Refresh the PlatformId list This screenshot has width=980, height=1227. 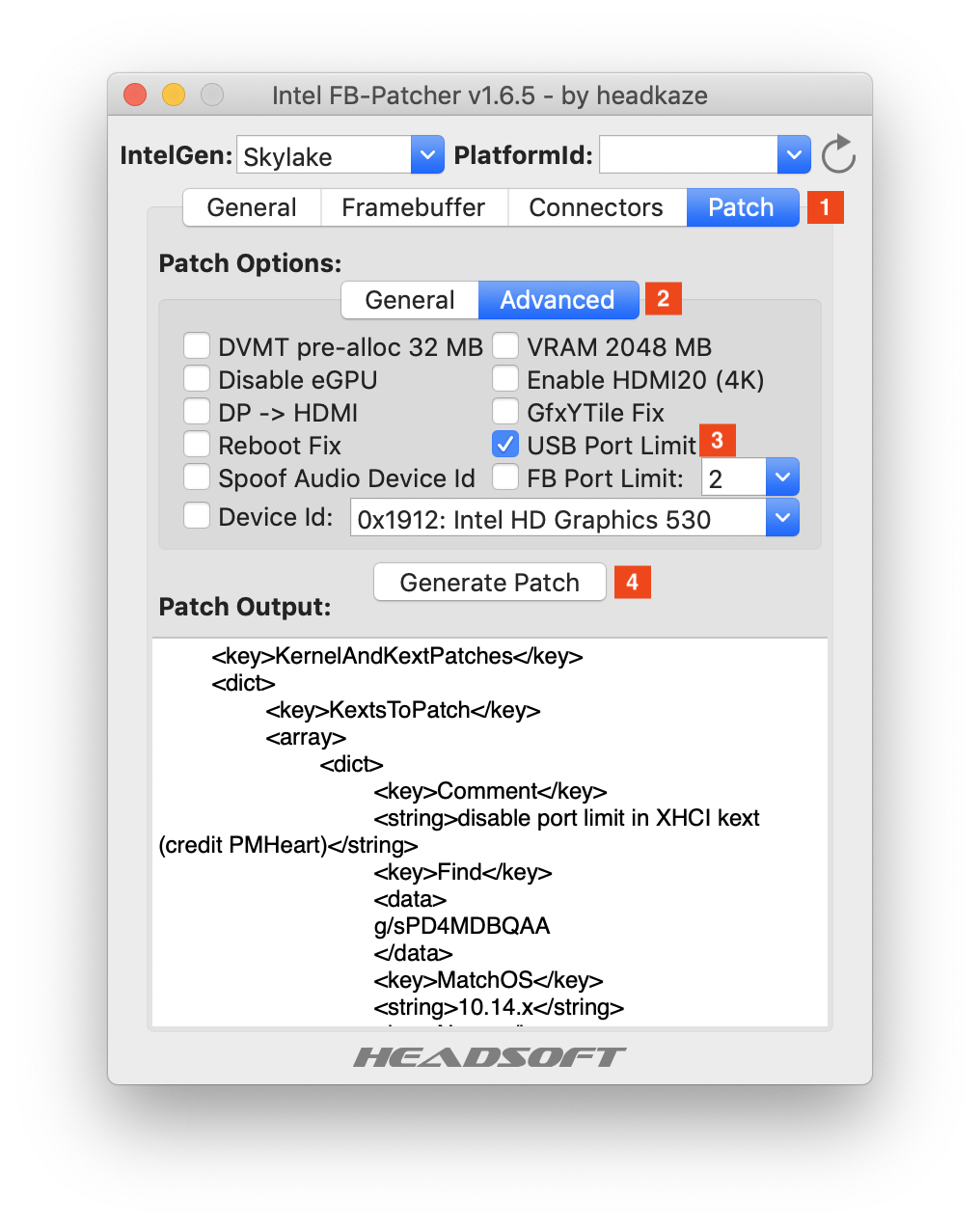(837, 154)
